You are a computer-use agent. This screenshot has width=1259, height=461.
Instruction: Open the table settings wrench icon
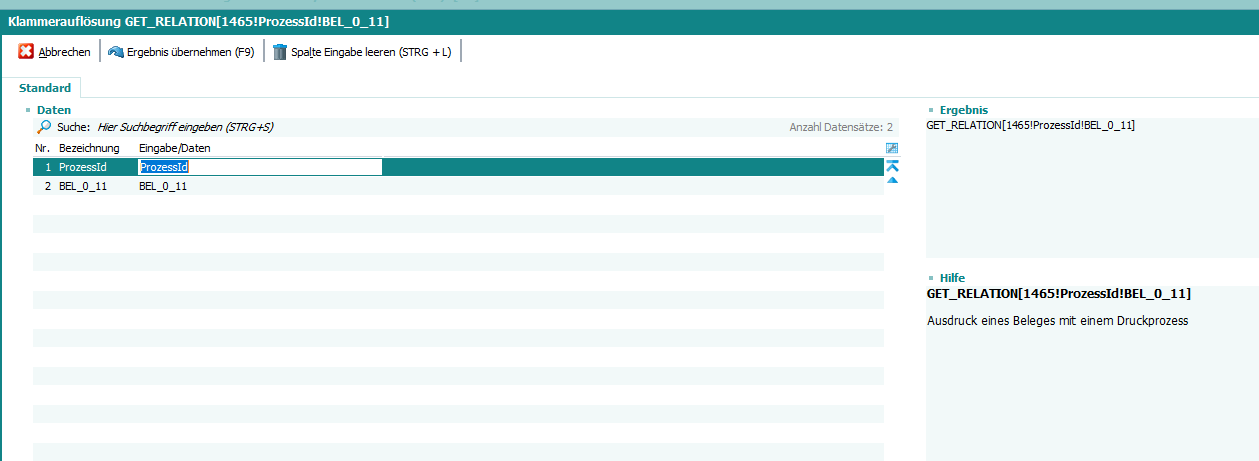click(892, 148)
